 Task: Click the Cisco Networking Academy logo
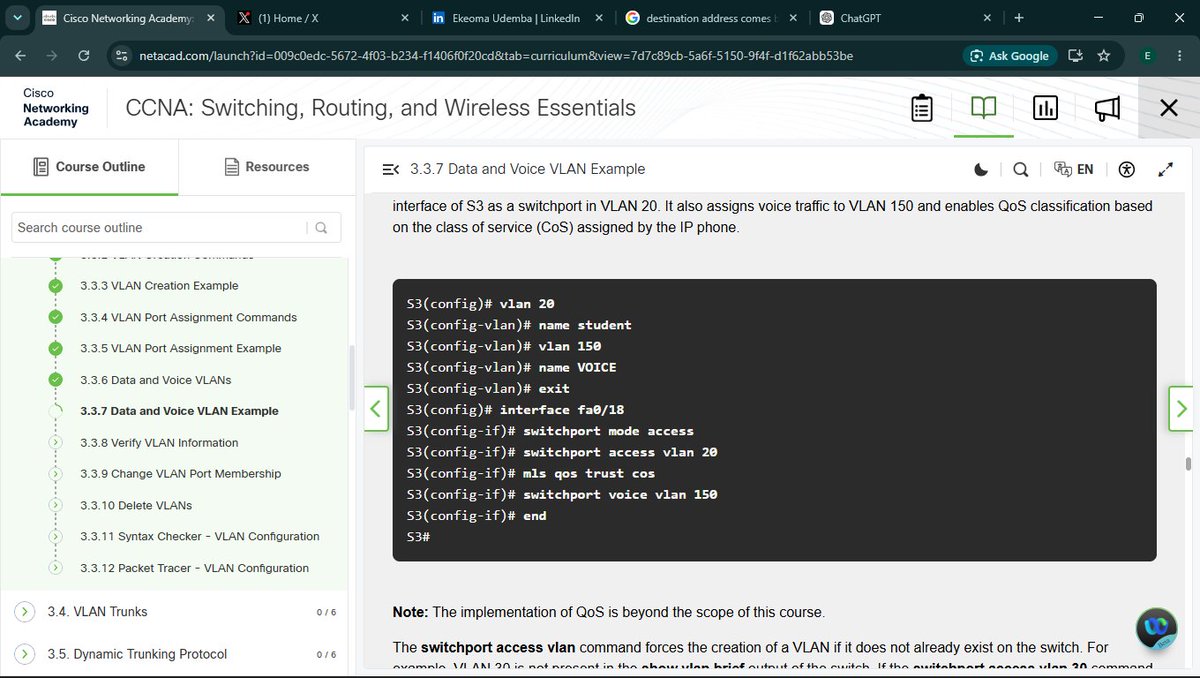[56, 107]
